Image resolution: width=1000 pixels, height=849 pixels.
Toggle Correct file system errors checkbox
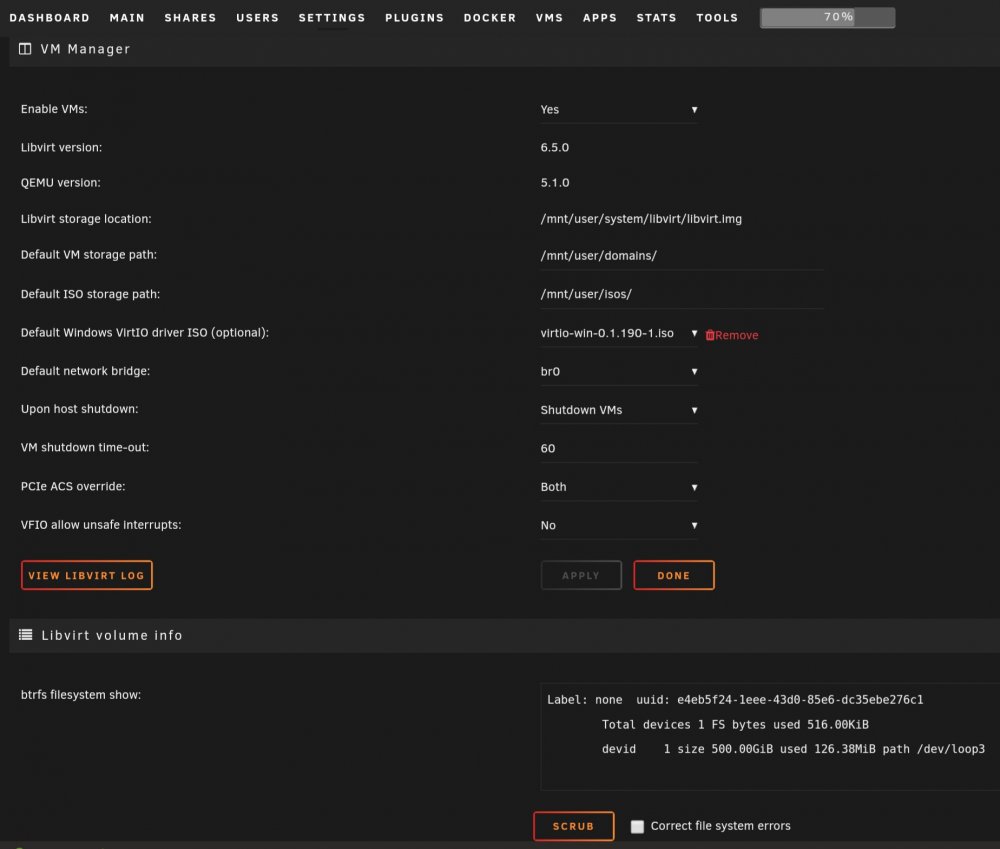(x=637, y=827)
